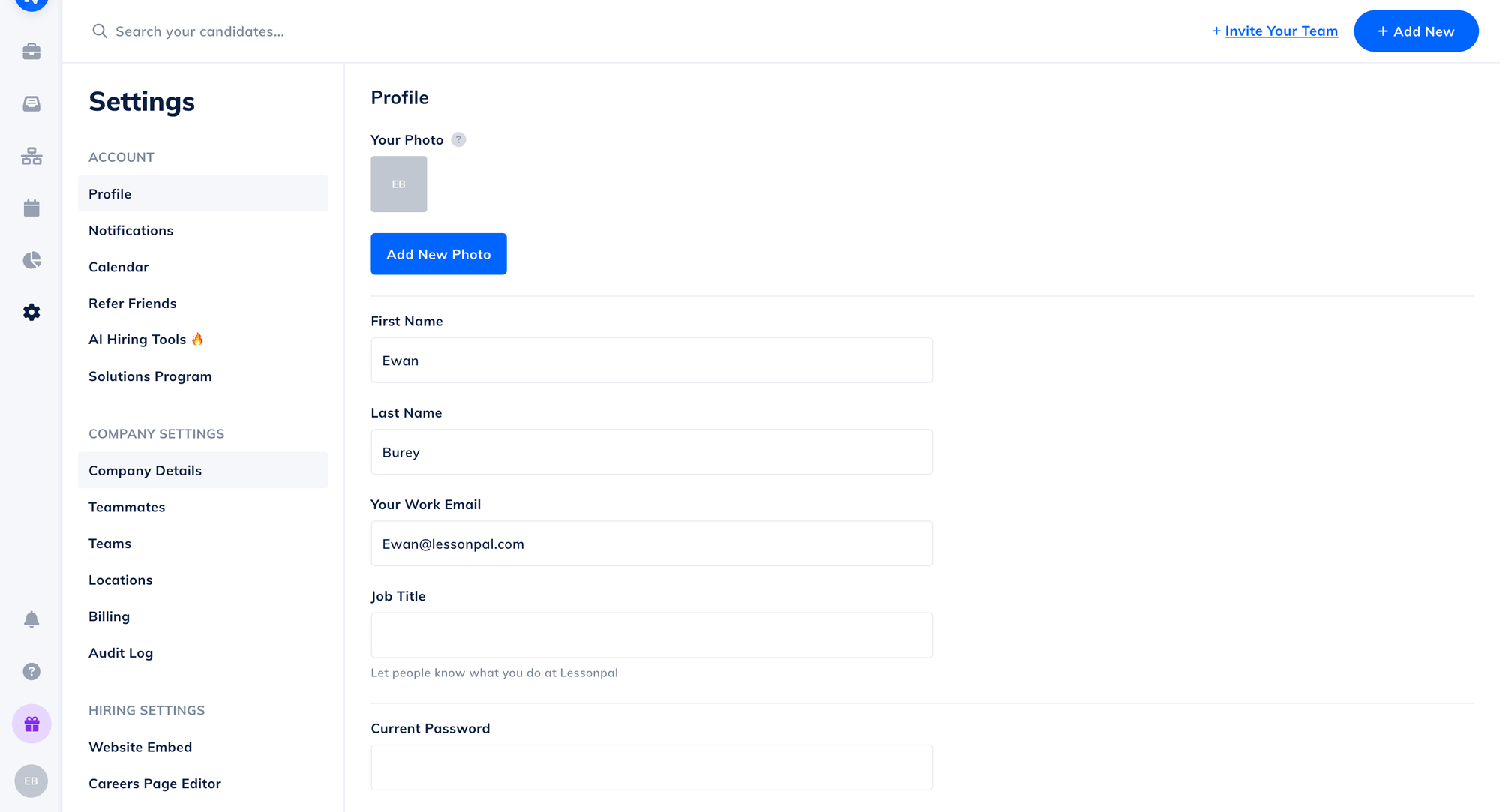
Task: Click the Invite Your Team link
Action: (1280, 31)
